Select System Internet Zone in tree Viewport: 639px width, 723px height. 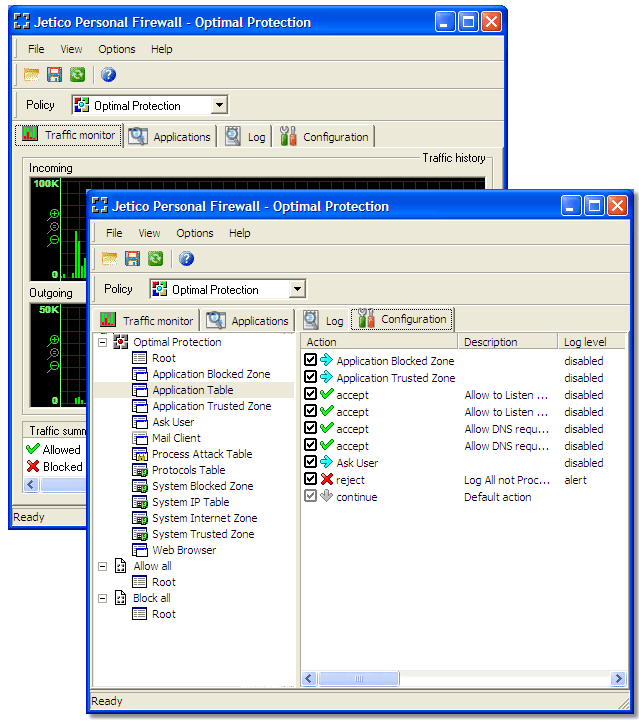coord(204,518)
